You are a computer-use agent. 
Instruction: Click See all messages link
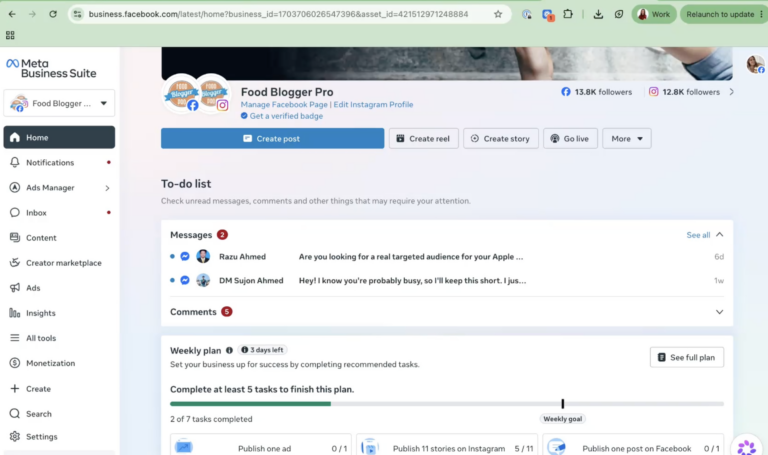coord(698,235)
